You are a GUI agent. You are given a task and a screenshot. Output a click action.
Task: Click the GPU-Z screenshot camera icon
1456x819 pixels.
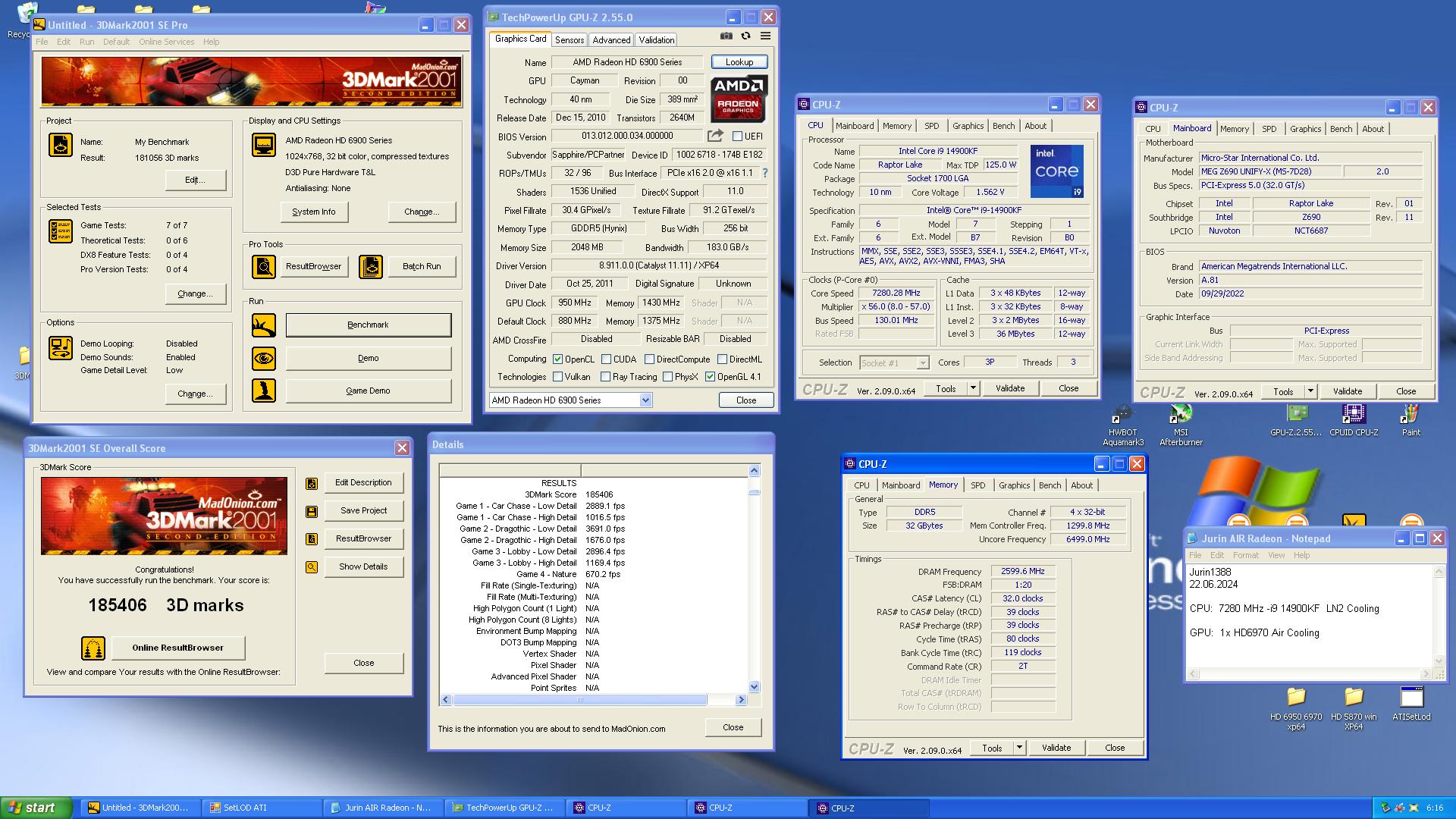point(726,36)
